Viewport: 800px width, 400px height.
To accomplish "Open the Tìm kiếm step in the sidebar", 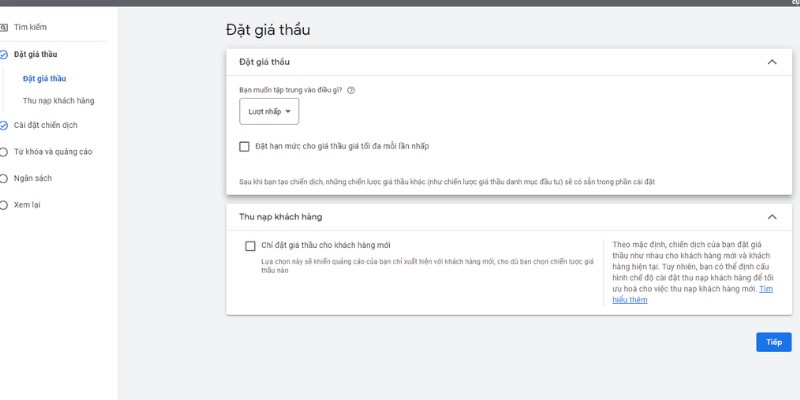I will 30,27.
